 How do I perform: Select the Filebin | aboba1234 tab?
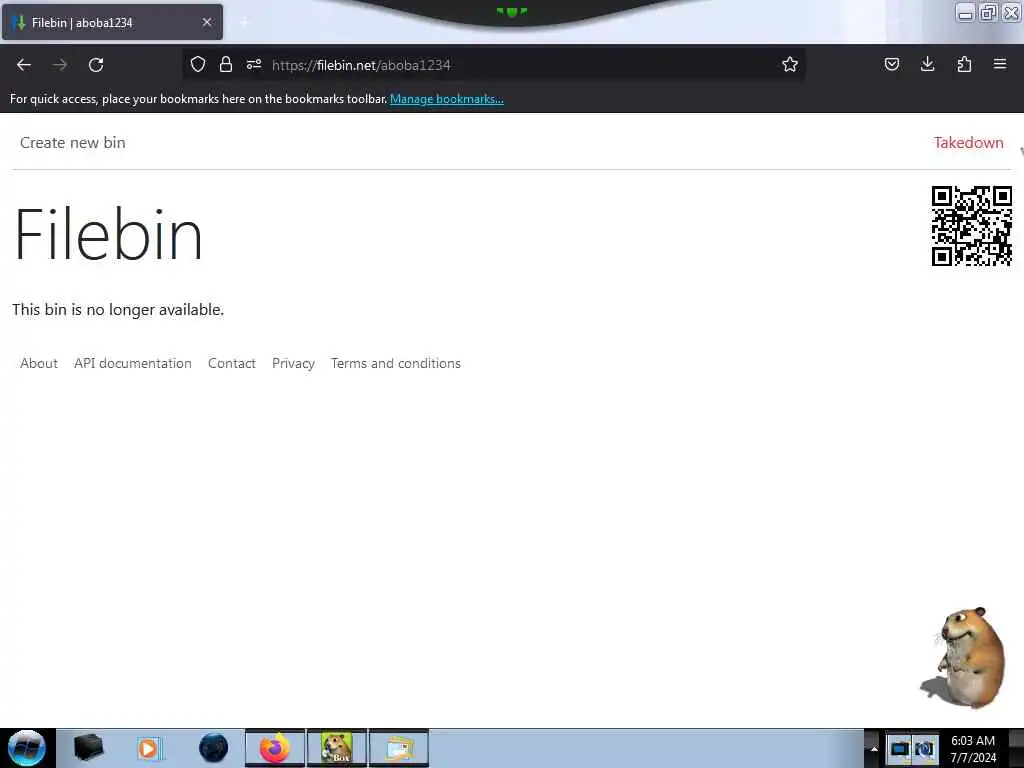112,22
